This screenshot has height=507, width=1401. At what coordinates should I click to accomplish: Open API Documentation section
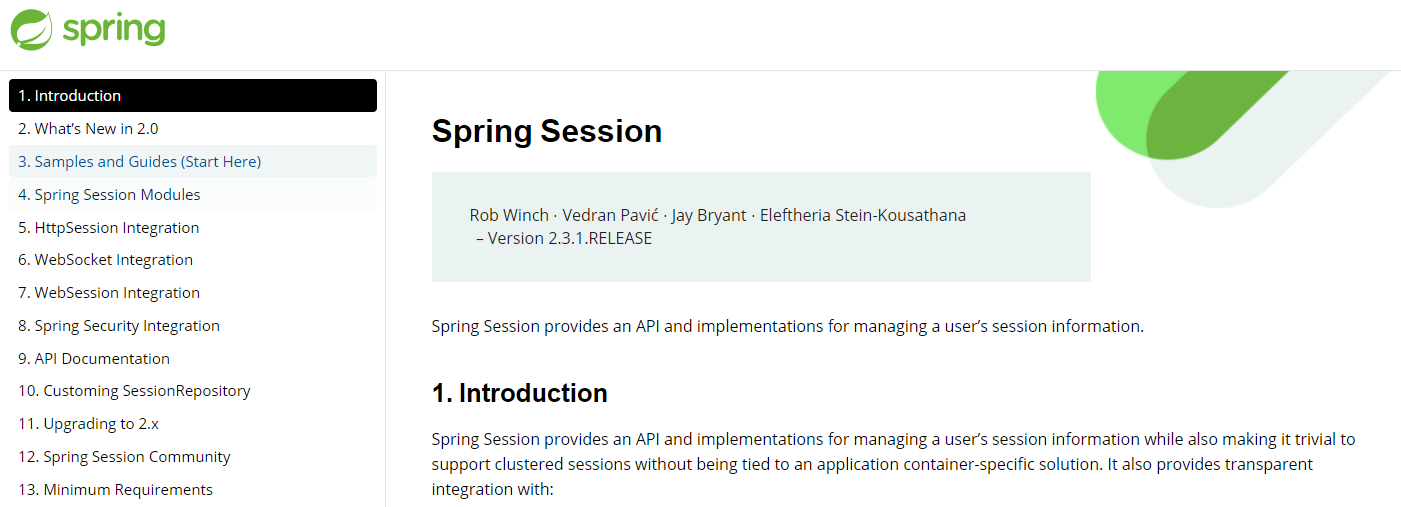tap(193, 358)
